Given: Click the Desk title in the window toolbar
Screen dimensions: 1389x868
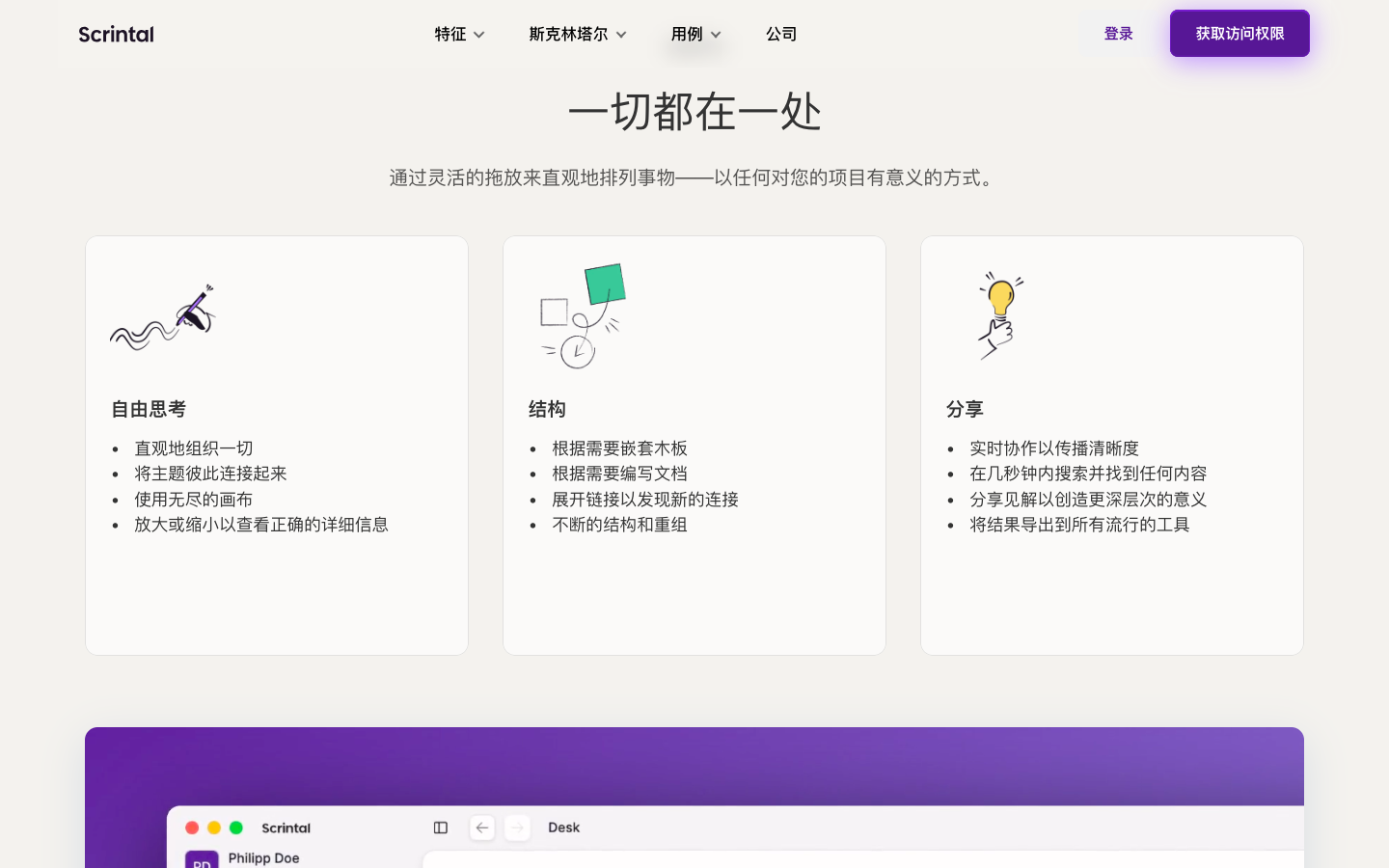Looking at the screenshot, I should point(563,827).
